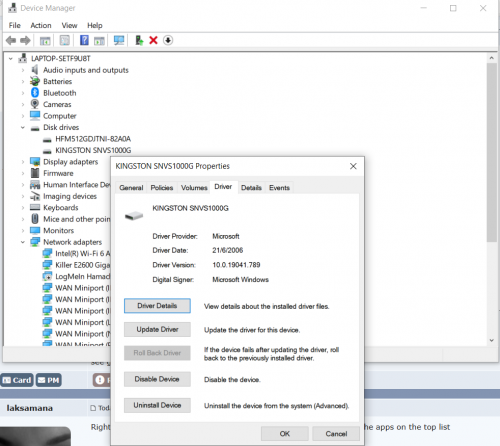Click the Disable device down-arrow toolbar icon
Screen dimensions: 500x446
168,40
